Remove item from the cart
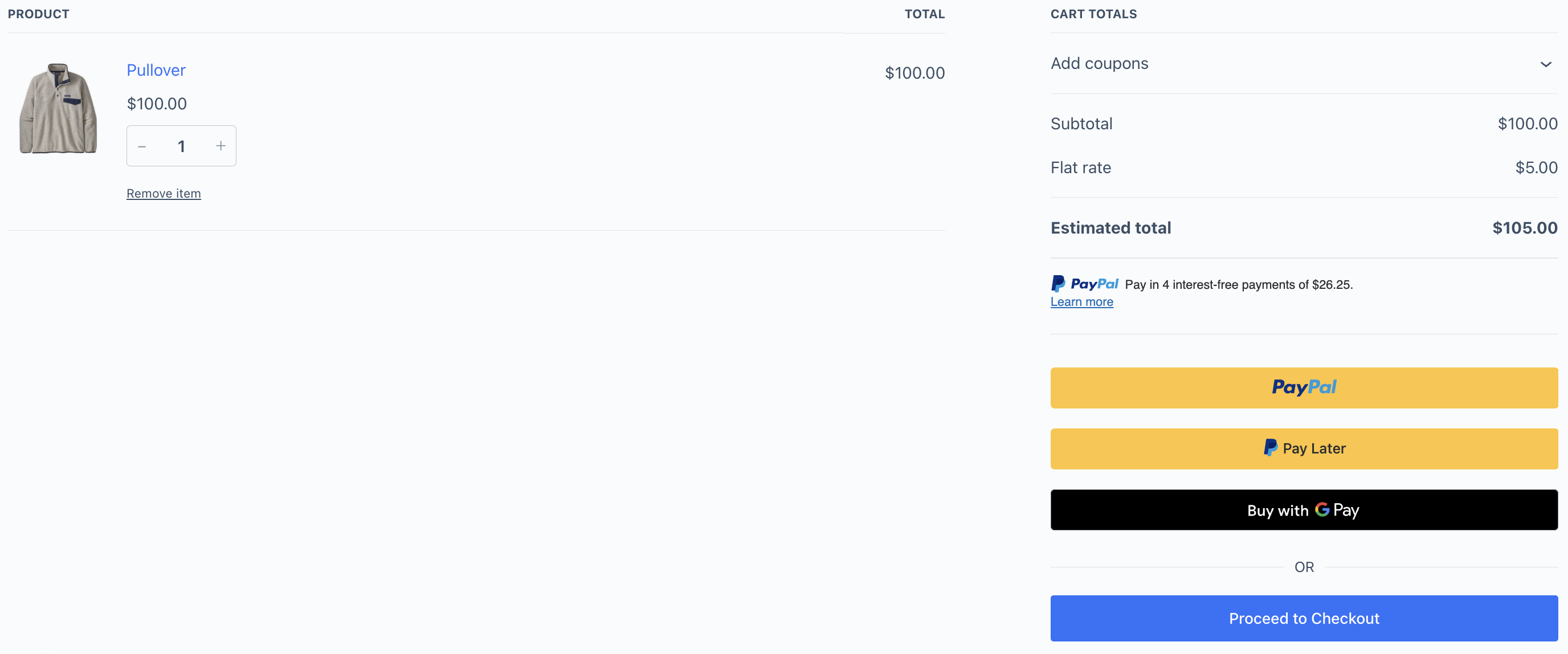 pyautogui.click(x=163, y=194)
